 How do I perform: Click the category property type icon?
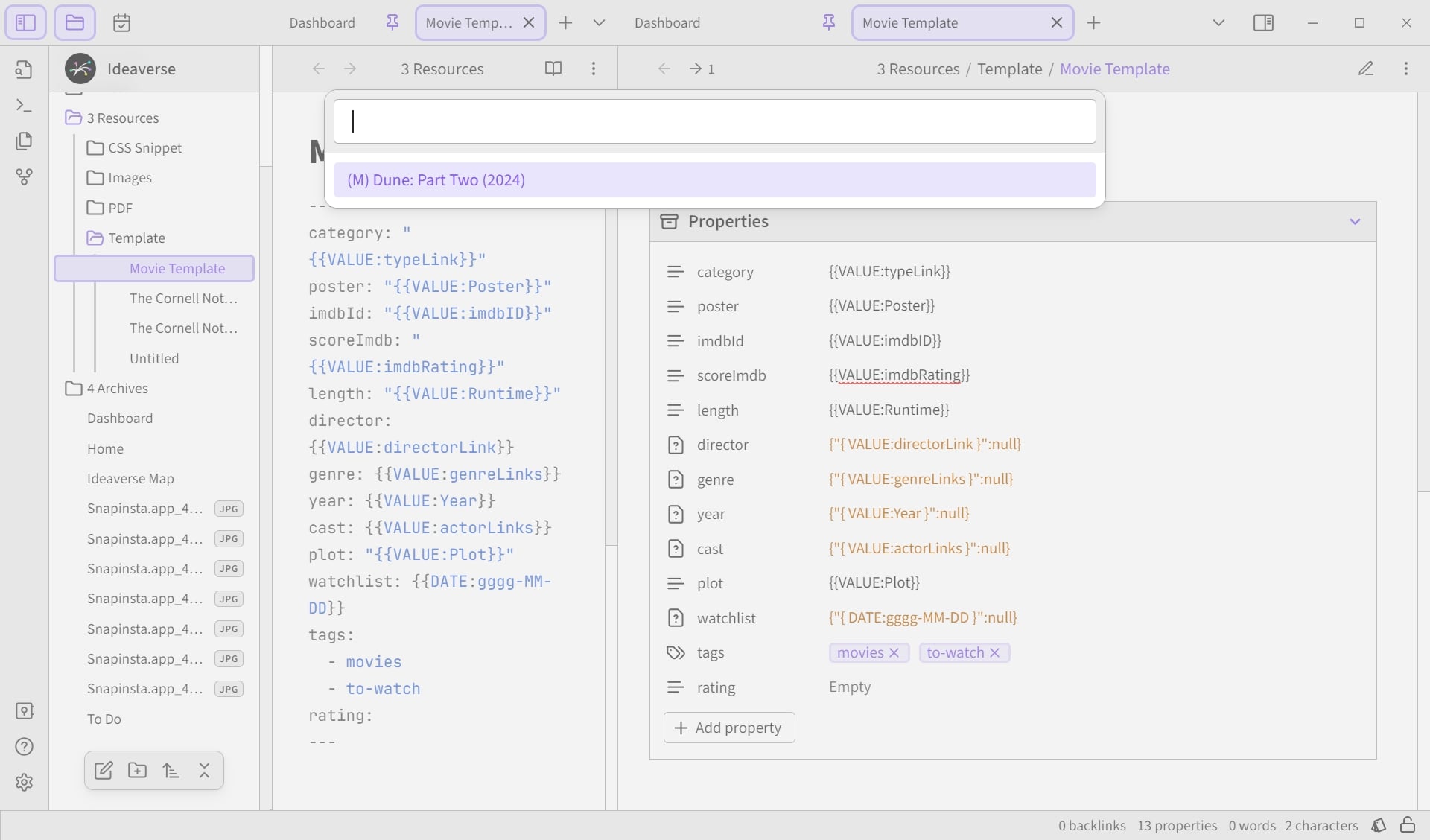pos(675,272)
